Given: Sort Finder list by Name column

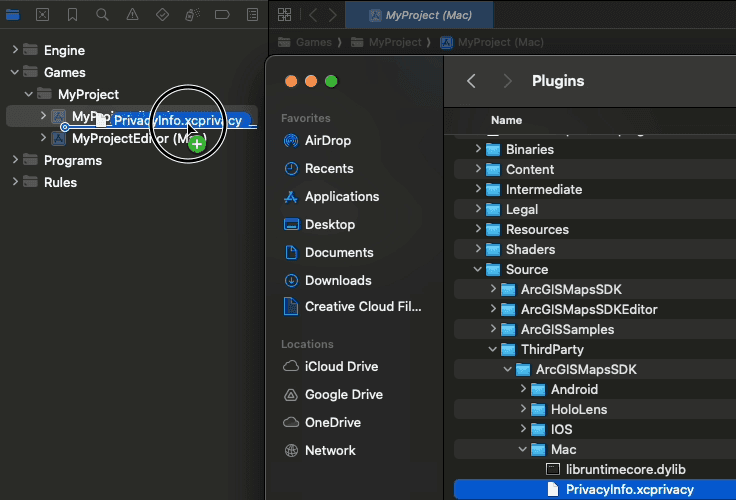Looking at the screenshot, I should [506, 120].
